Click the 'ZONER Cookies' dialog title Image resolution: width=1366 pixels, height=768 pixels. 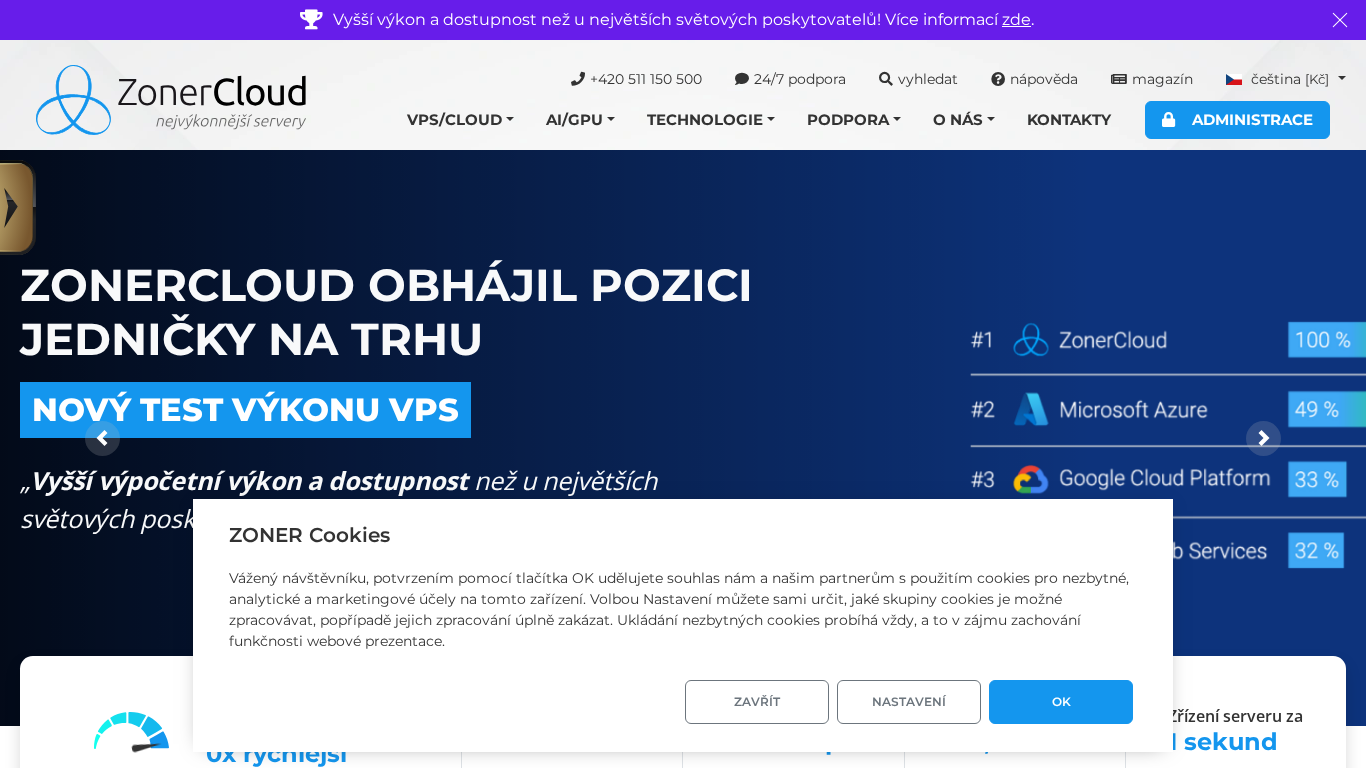tap(309, 535)
